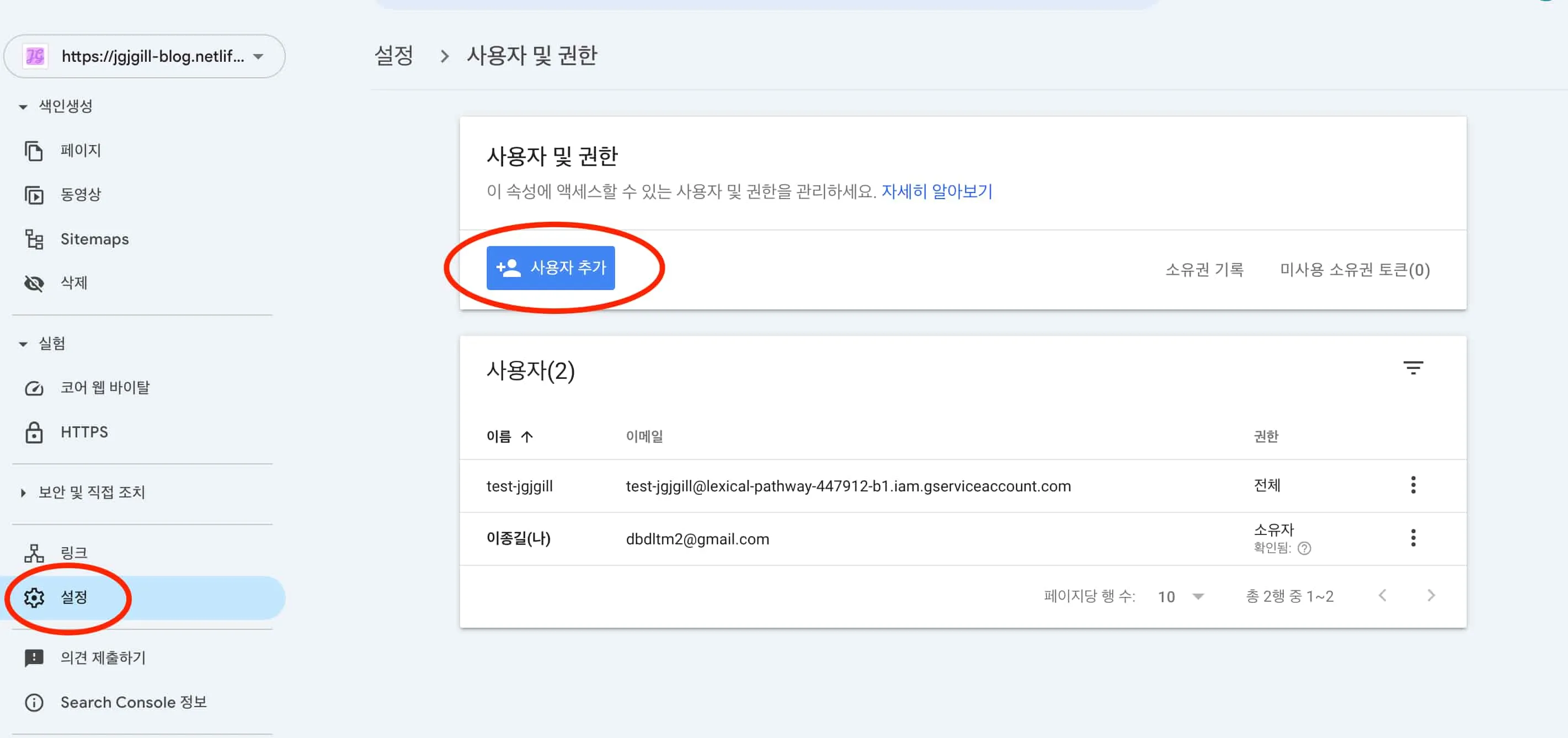
Task: Click the filter icon in 사용자(2) panel
Action: (x=1414, y=367)
